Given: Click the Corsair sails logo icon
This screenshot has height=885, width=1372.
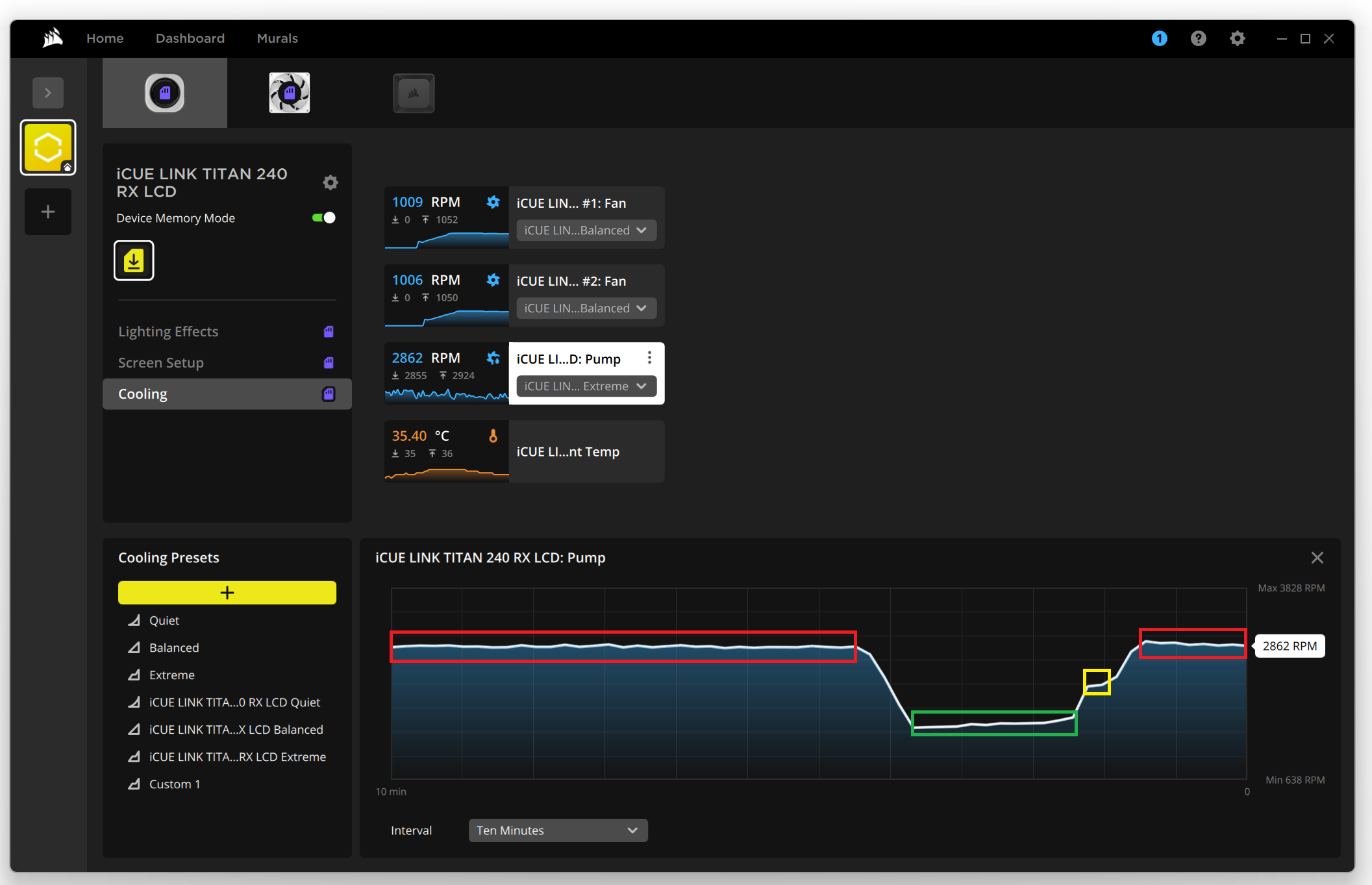Looking at the screenshot, I should pyautogui.click(x=53, y=38).
